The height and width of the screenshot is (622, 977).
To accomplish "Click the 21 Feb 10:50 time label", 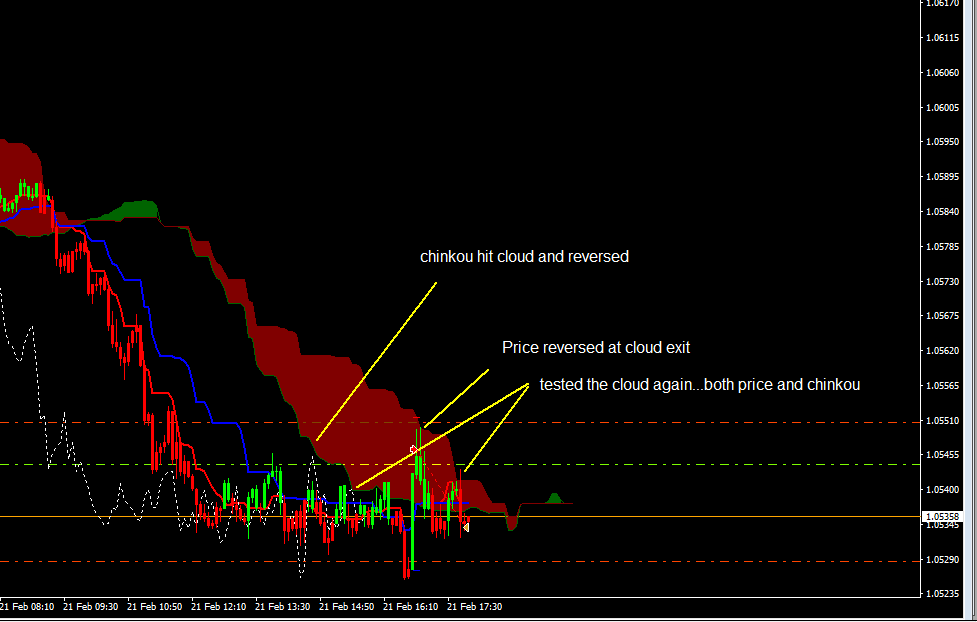I will click(x=155, y=606).
